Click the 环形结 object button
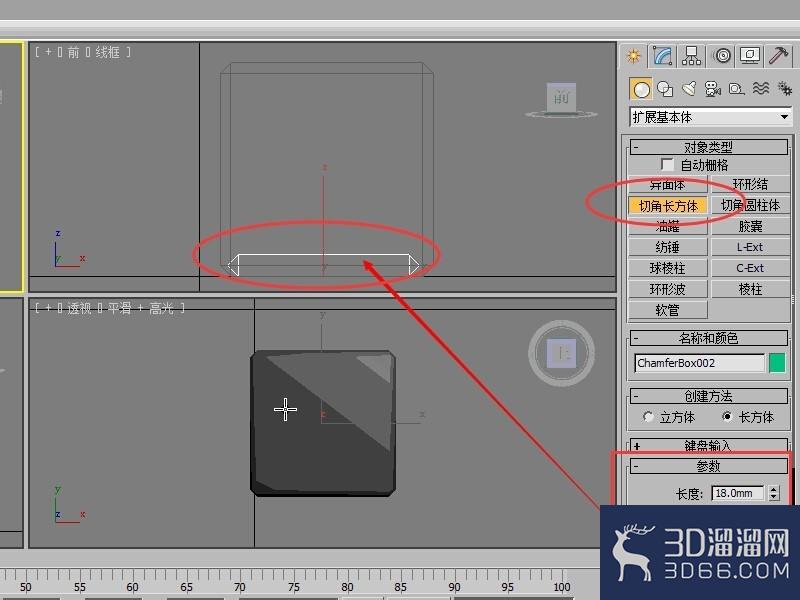 coord(750,184)
